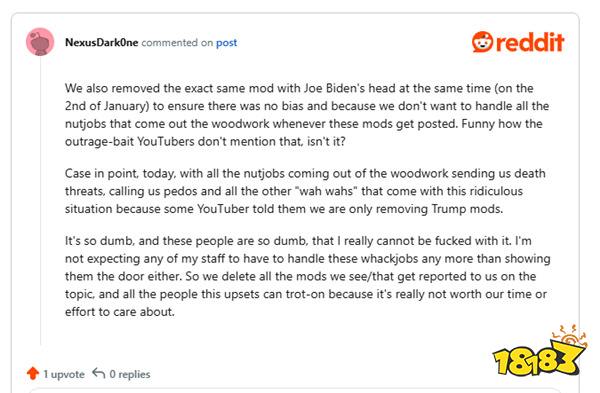This screenshot has width=600, height=393.
Task: Open the blue "post" link
Action: click(x=226, y=43)
